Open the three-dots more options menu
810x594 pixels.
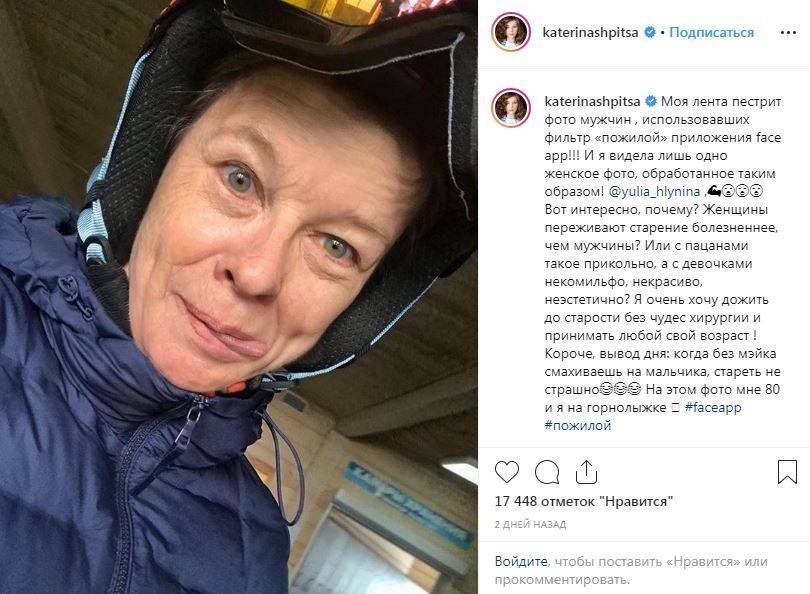point(788,33)
